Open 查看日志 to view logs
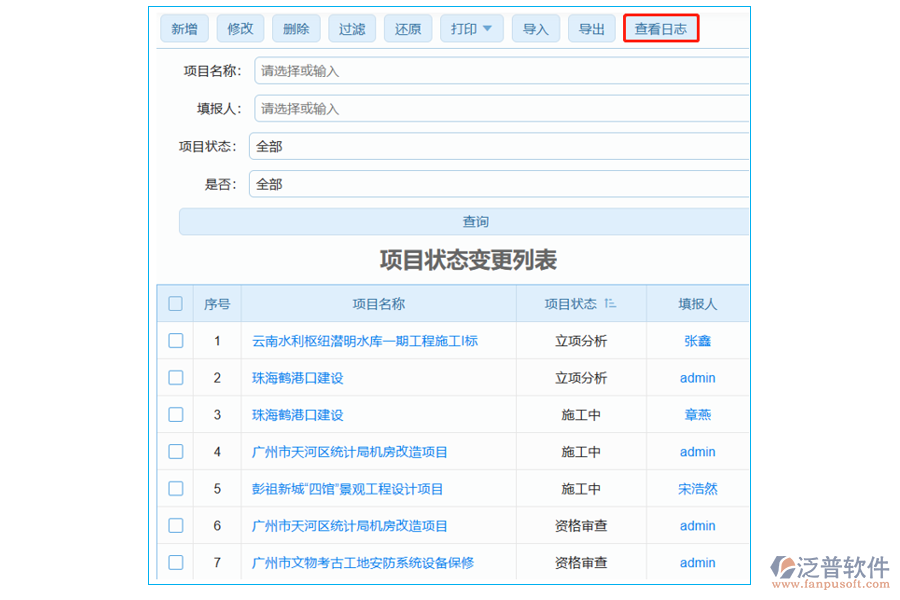900x600 pixels. pyautogui.click(x=661, y=28)
